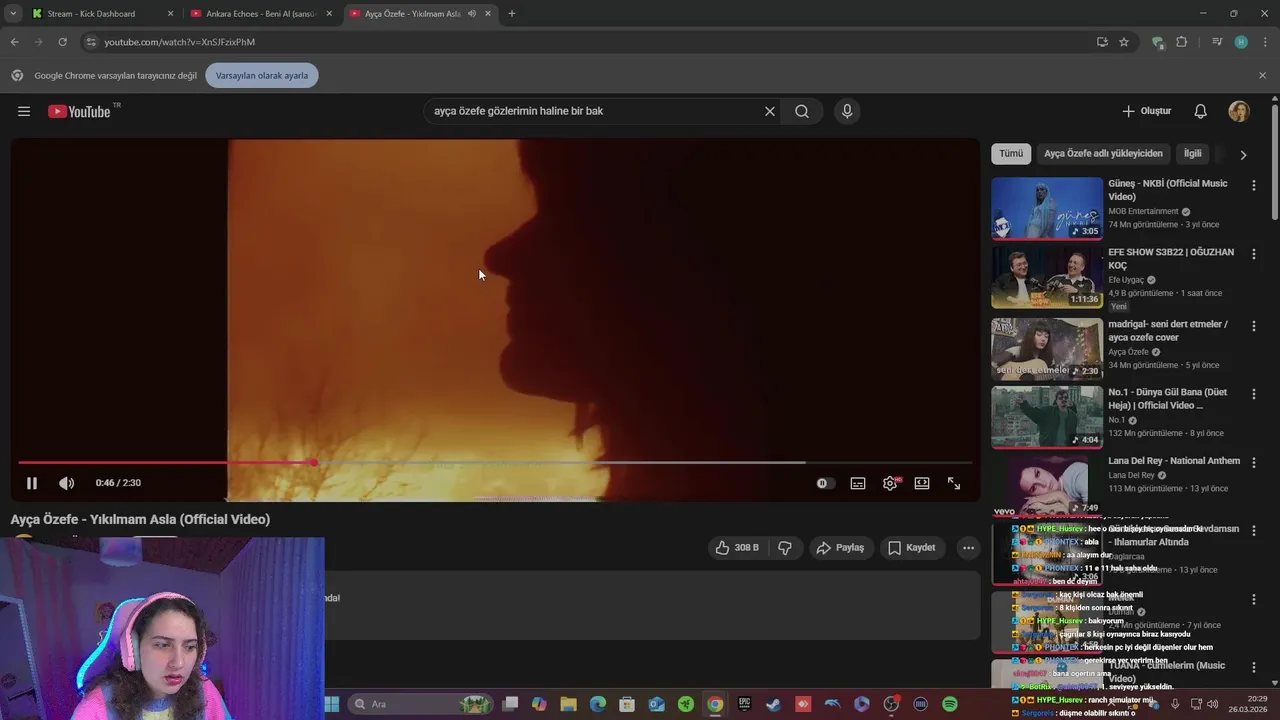The height and width of the screenshot is (720, 1280).
Task: Click the Kaydet save button
Action: (x=912, y=548)
